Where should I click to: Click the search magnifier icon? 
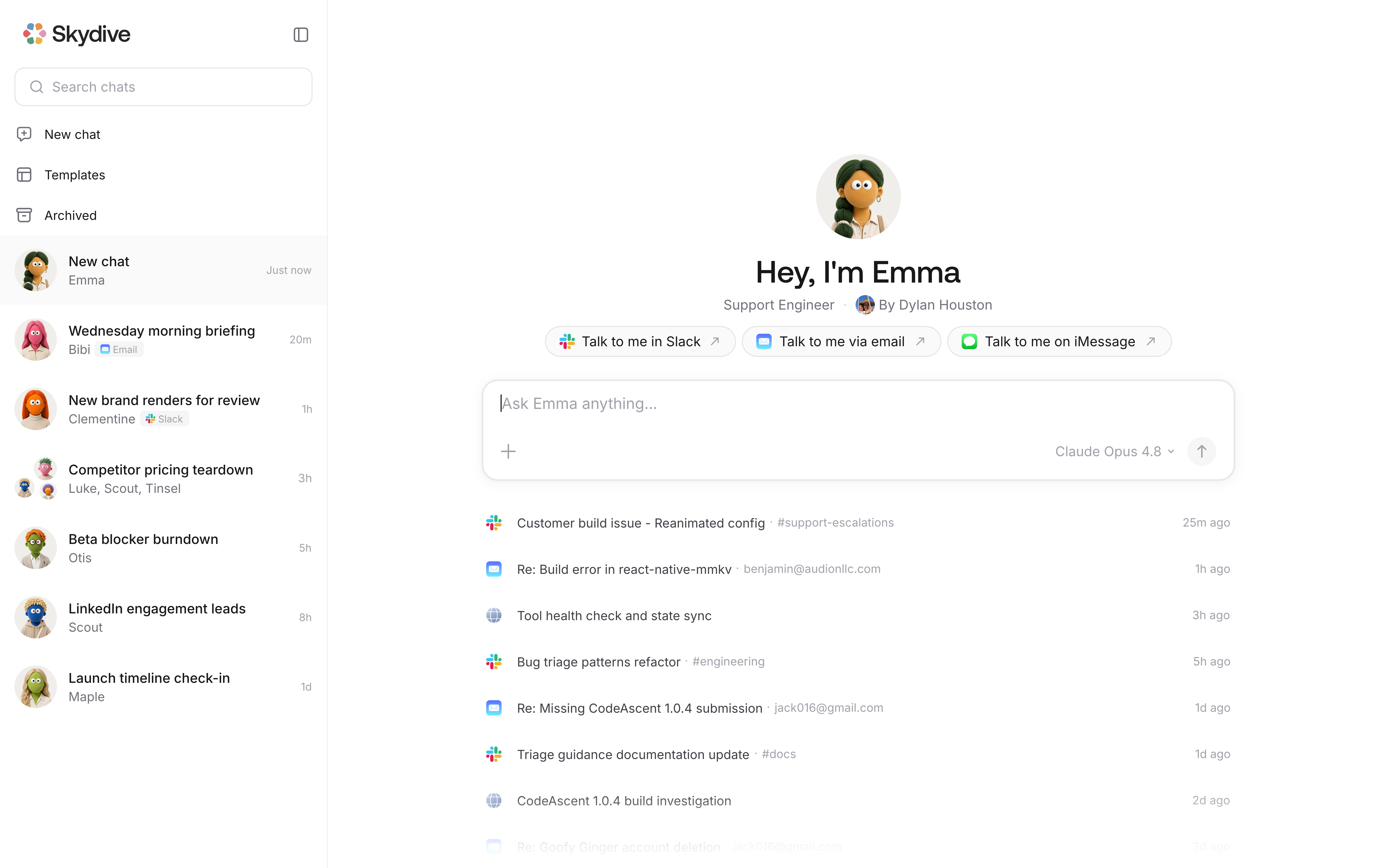(37, 87)
